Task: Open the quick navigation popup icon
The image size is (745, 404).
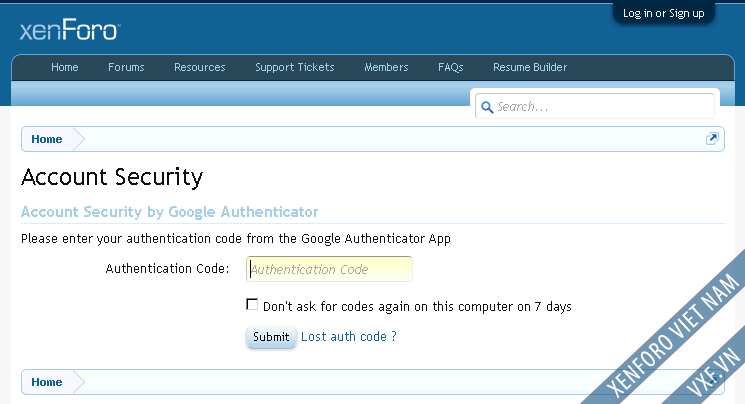Action: click(x=712, y=139)
